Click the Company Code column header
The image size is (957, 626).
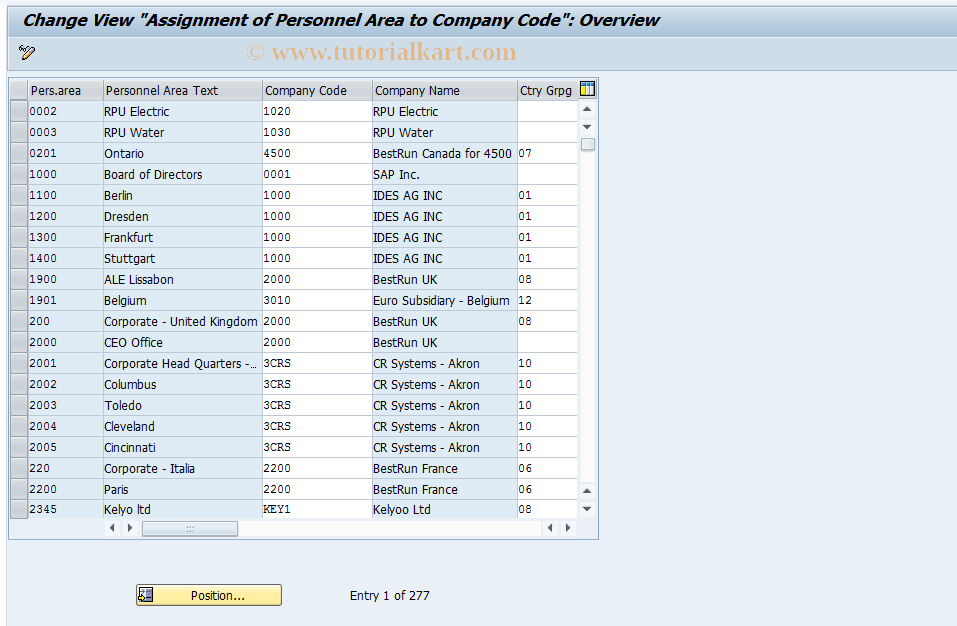click(317, 90)
